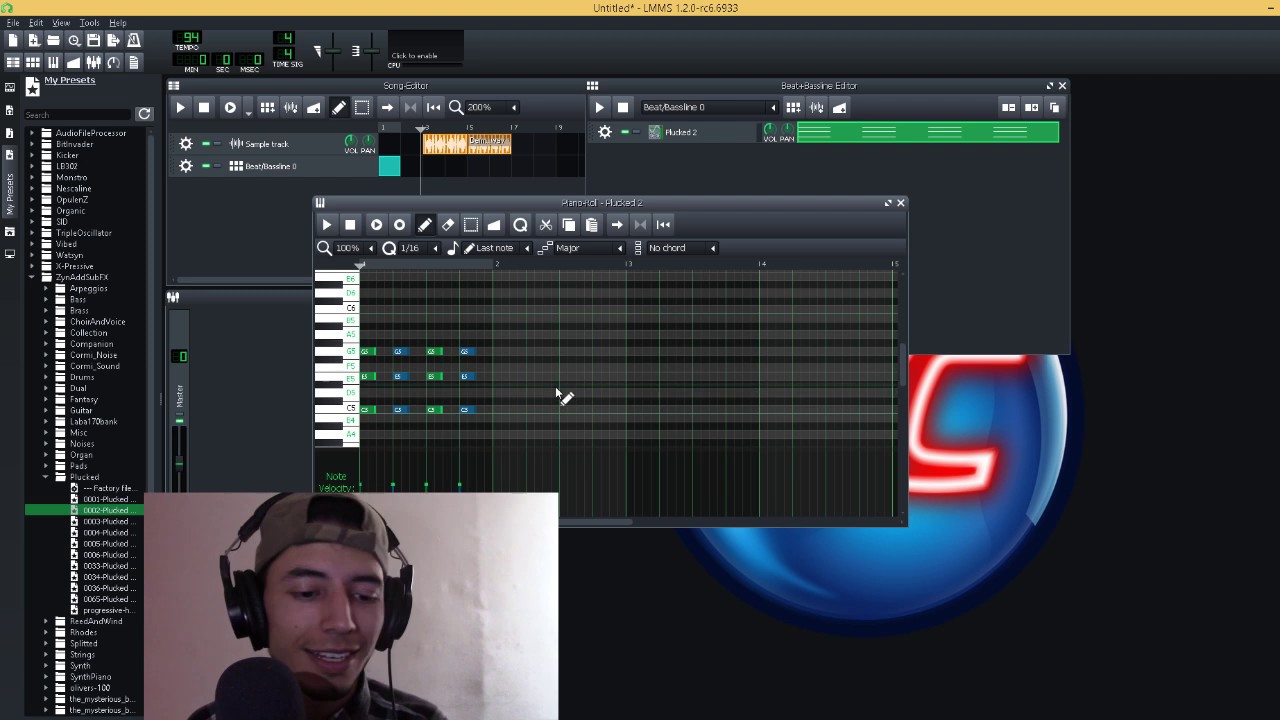Create a new project from the main toolbar
This screenshot has height=720, width=1280.
click(13, 40)
